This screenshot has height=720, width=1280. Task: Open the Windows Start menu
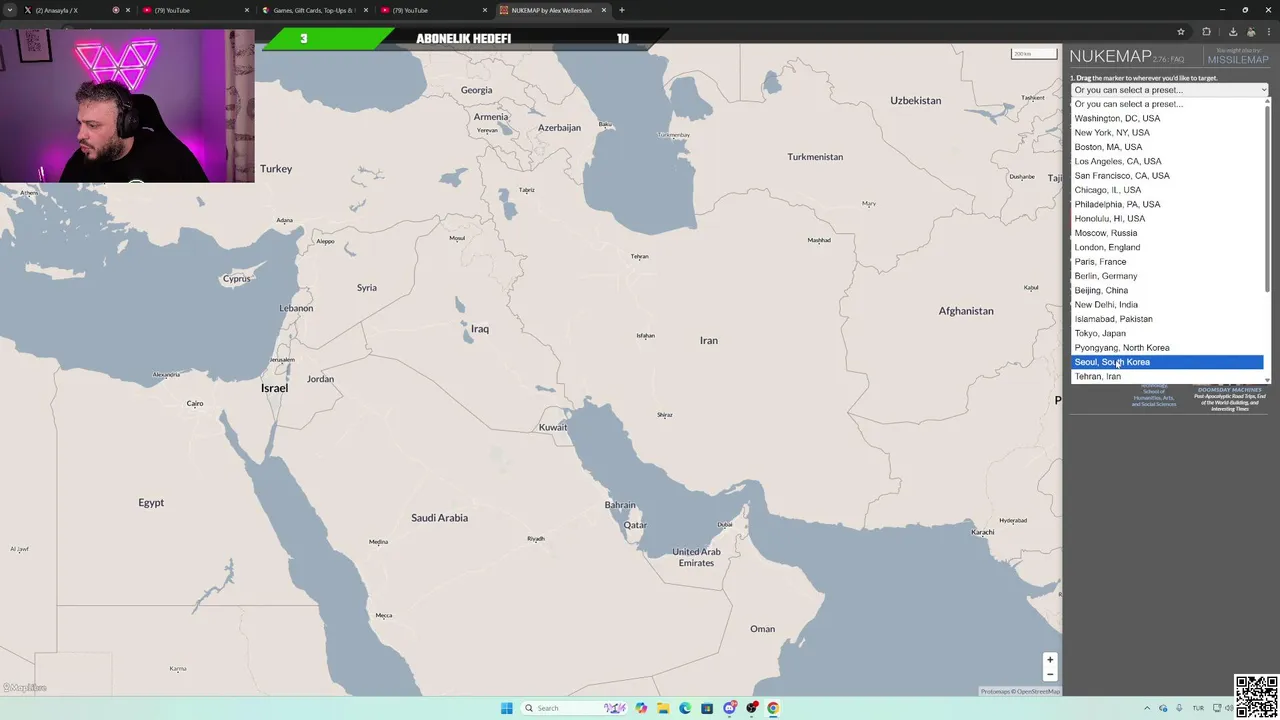(507, 708)
